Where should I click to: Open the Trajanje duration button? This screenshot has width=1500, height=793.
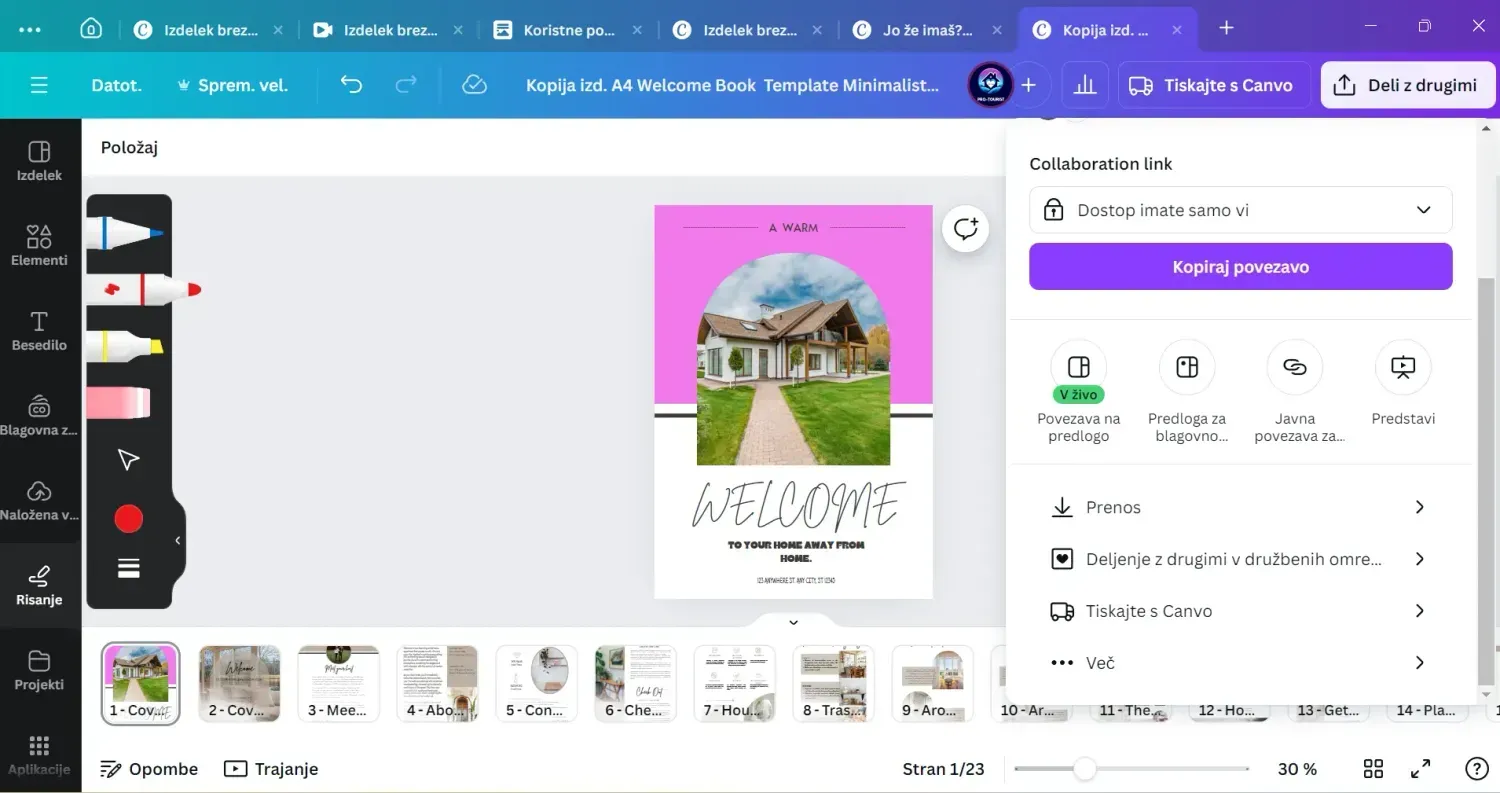(270, 768)
